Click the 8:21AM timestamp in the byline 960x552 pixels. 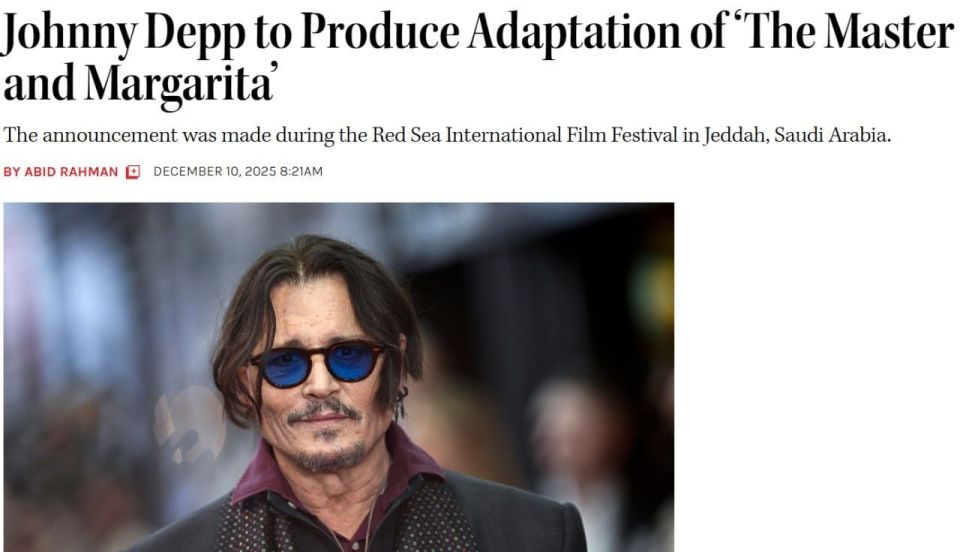pos(301,171)
